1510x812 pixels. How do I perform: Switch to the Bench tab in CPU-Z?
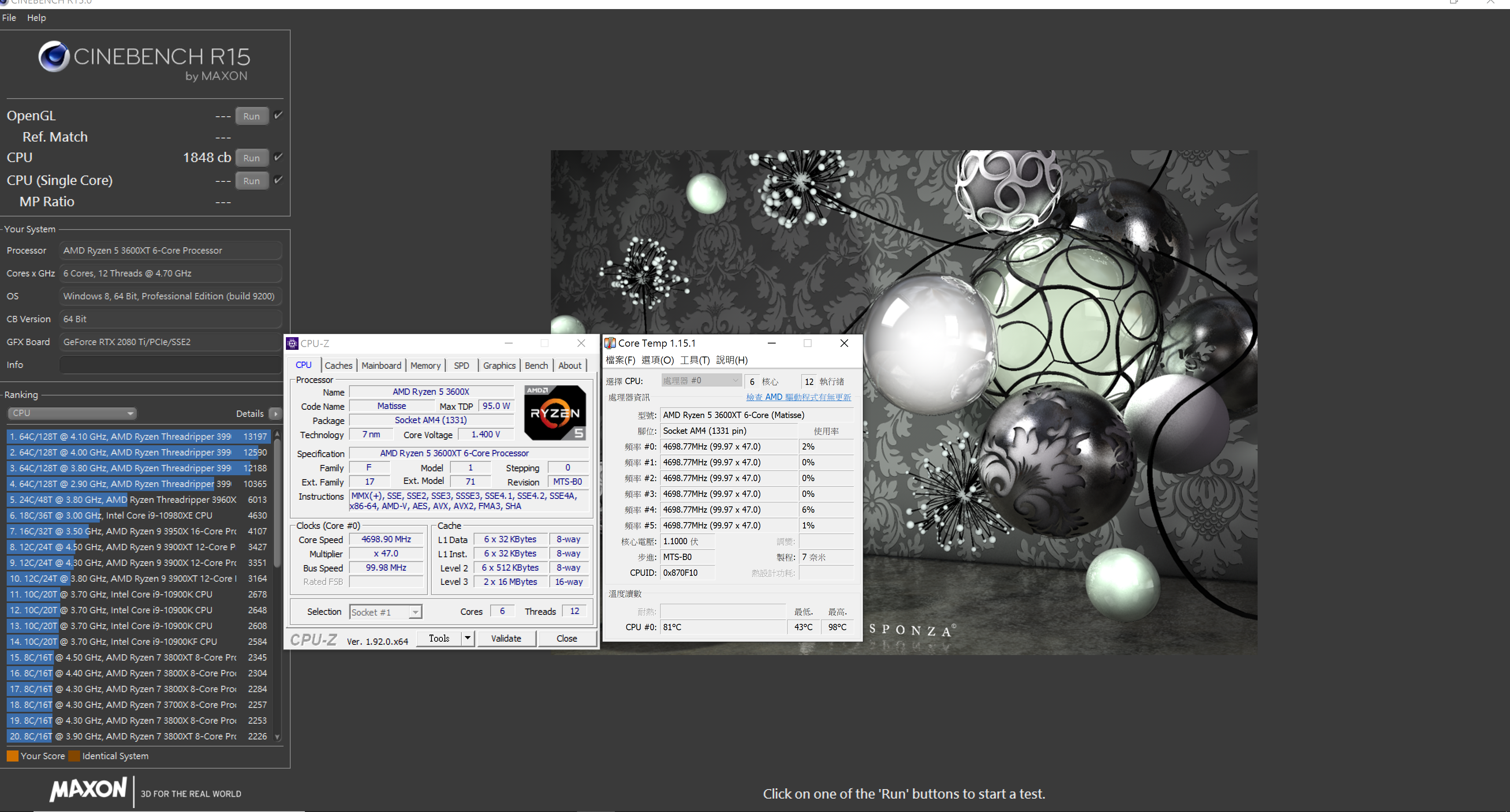click(536, 365)
